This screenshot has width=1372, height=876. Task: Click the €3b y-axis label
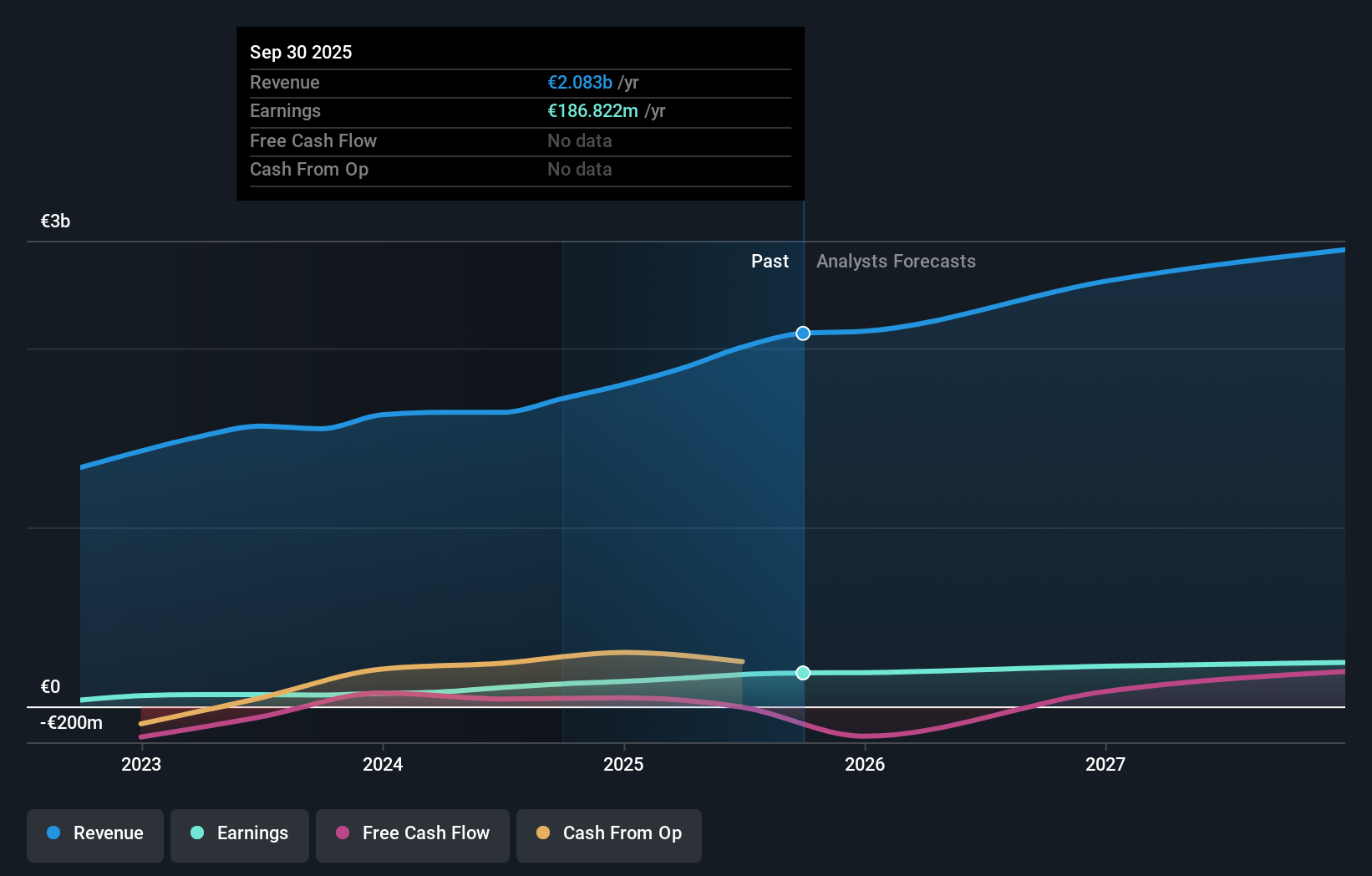click(56, 222)
